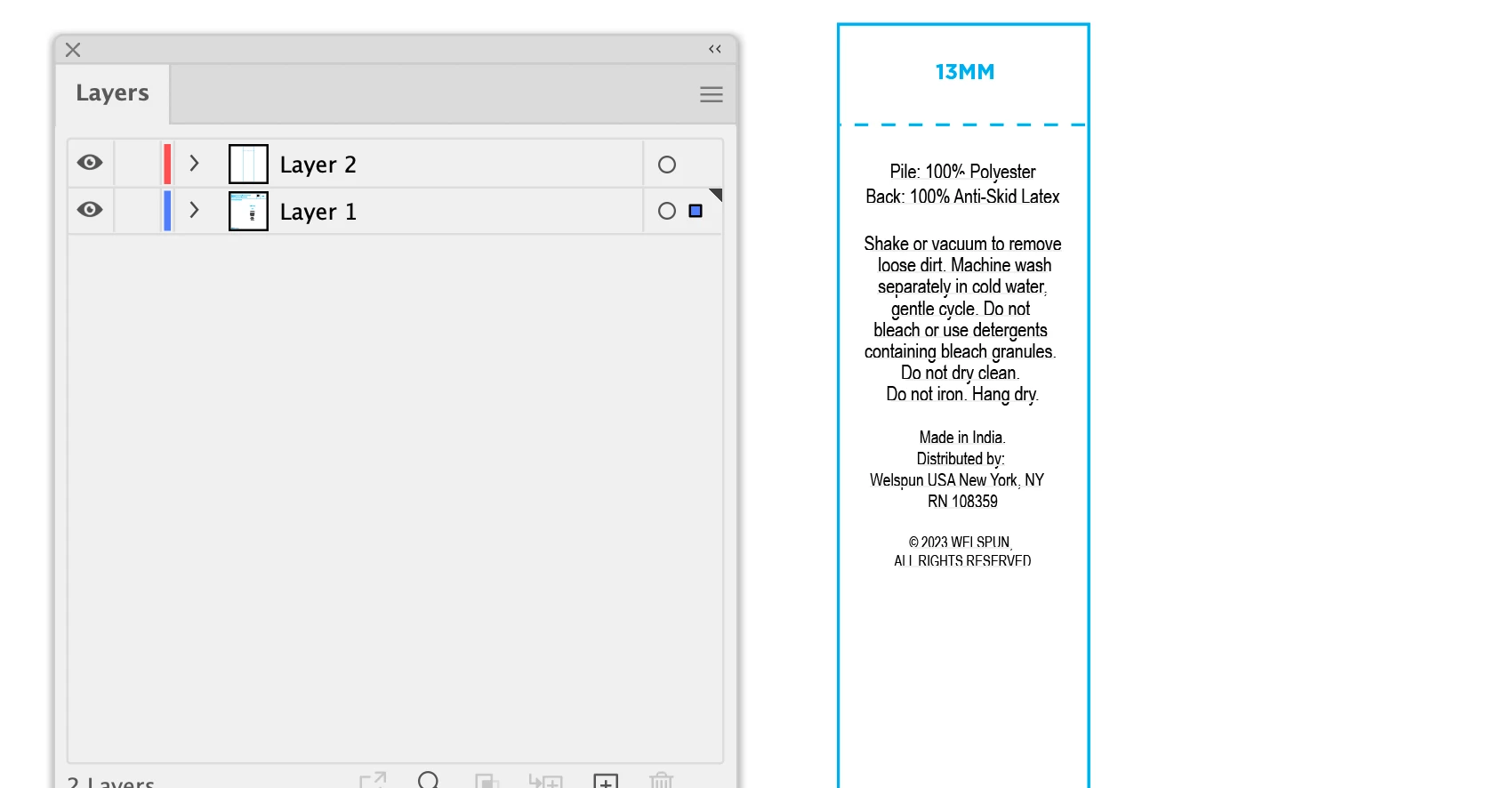This screenshot has height=788, width=1512.
Task: Collapse the Layers panel with double arrows
Action: (715, 49)
